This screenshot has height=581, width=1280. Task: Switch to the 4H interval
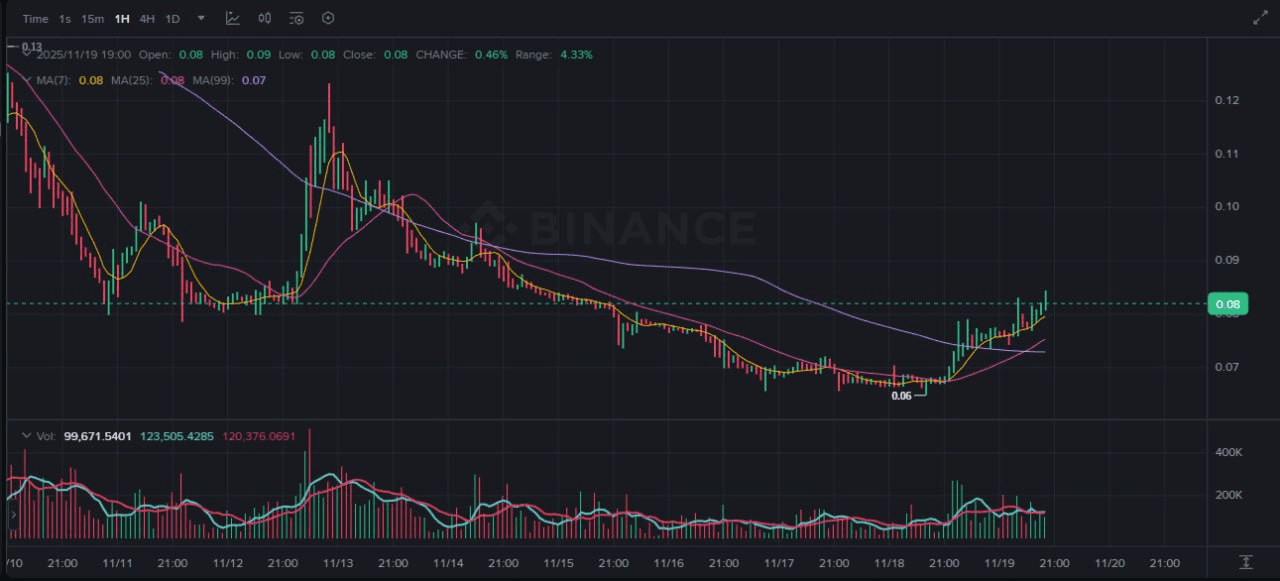(147, 19)
